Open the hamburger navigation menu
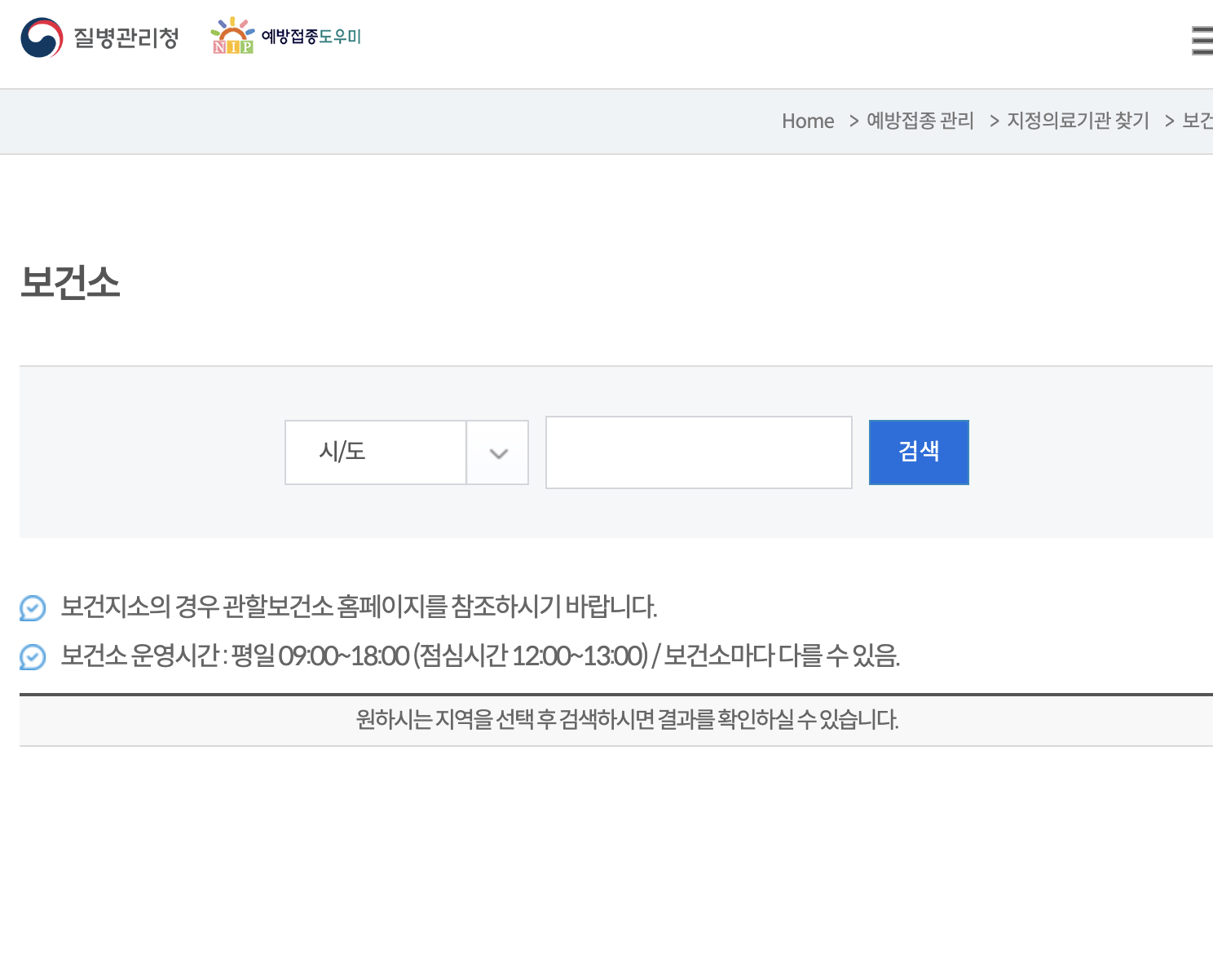 click(1202, 42)
